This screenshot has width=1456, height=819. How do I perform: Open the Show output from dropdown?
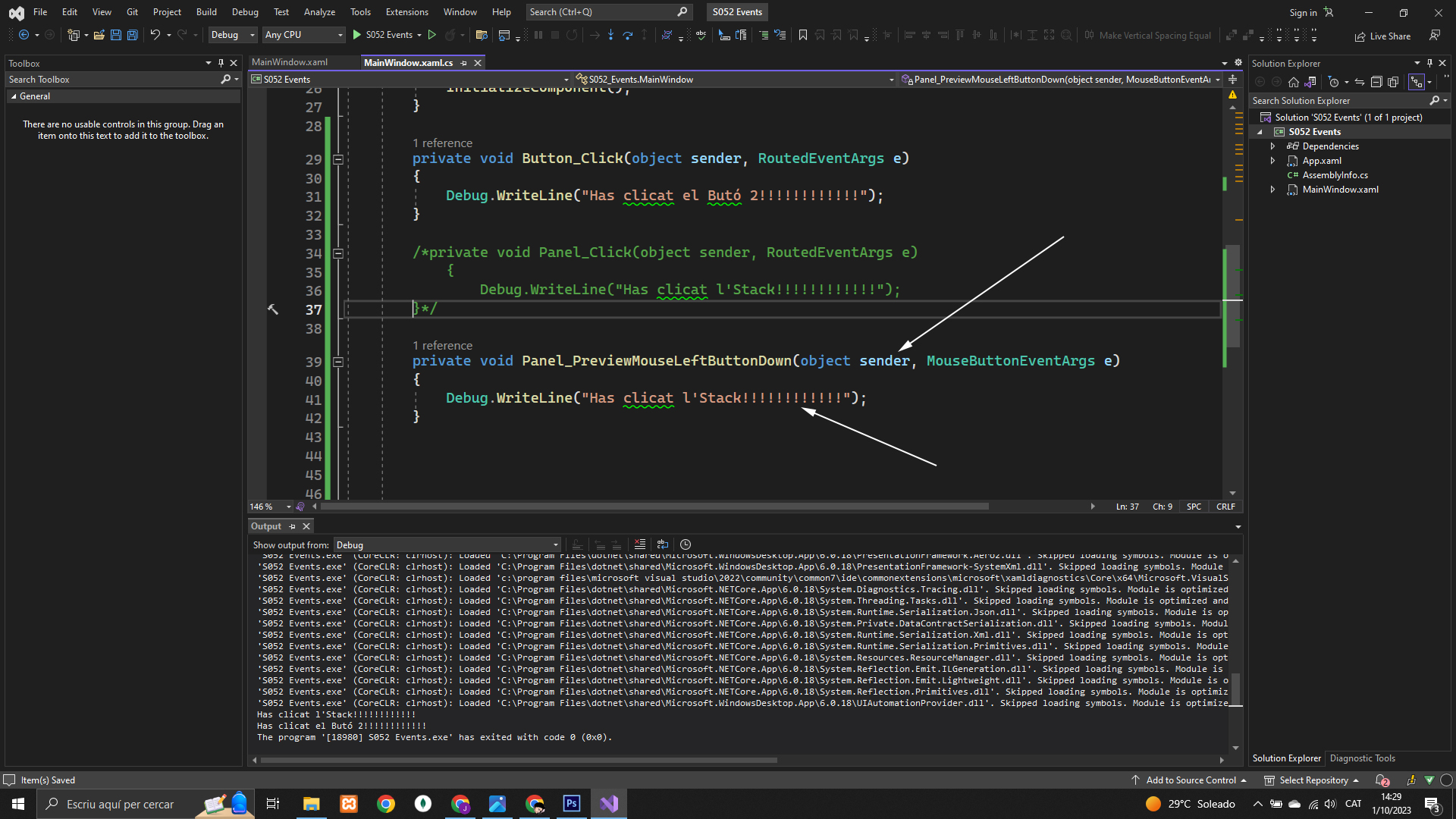[447, 544]
